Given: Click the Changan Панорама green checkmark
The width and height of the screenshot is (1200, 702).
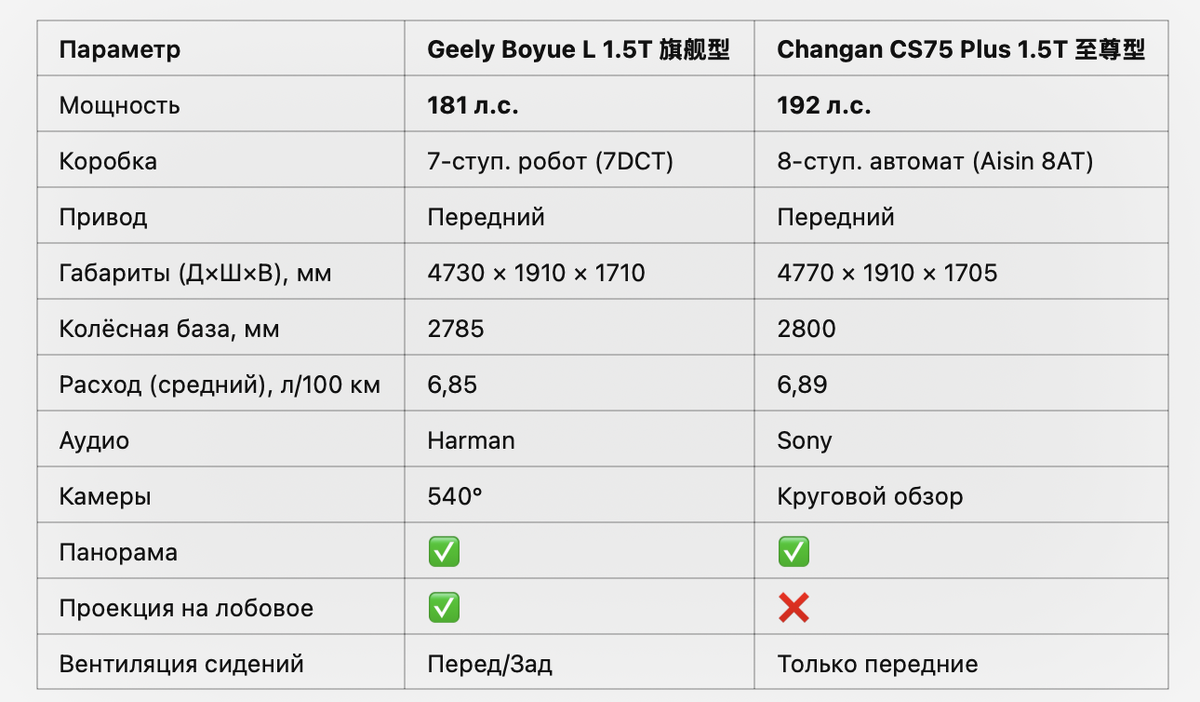Looking at the screenshot, I should click(794, 552).
